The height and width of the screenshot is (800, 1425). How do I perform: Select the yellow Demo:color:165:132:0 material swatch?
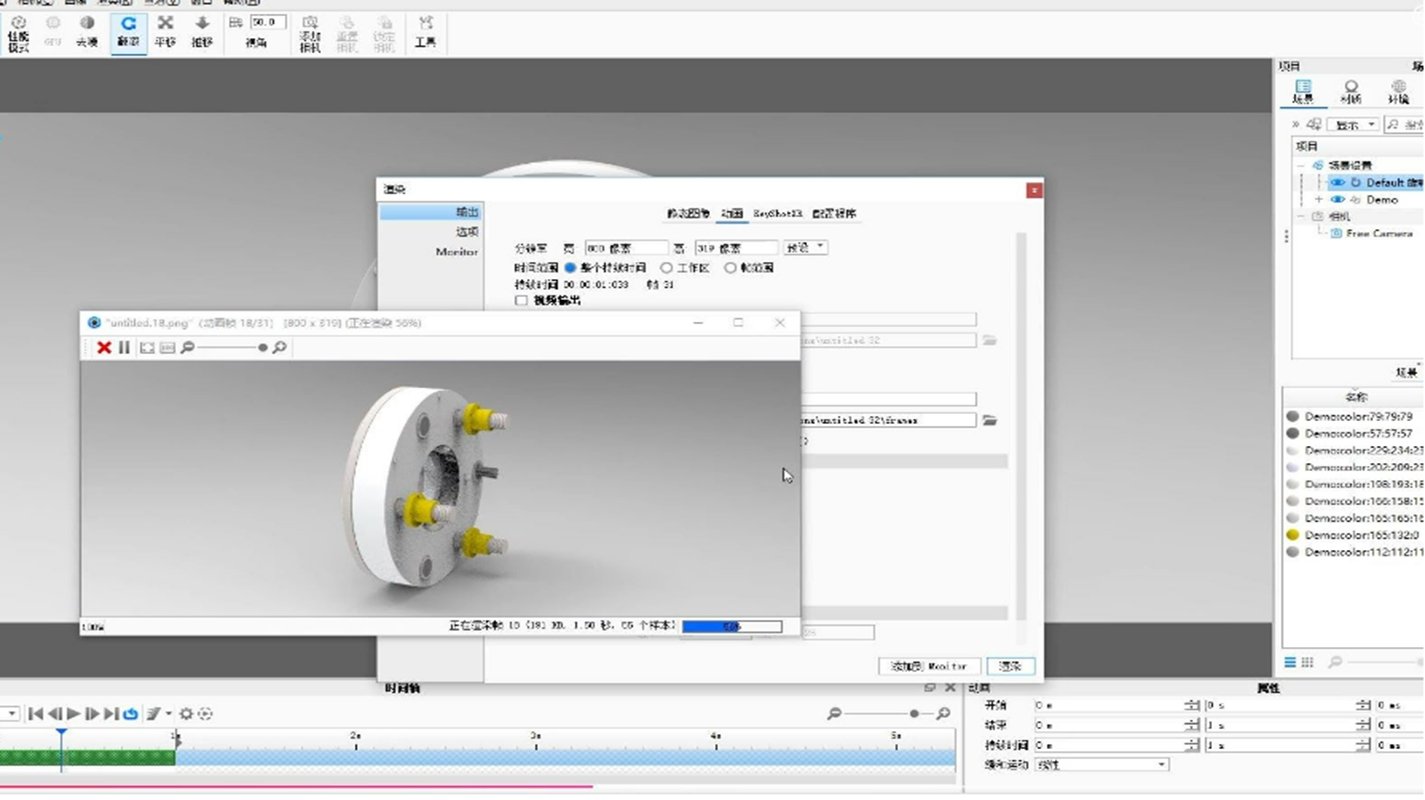[x=1293, y=535]
